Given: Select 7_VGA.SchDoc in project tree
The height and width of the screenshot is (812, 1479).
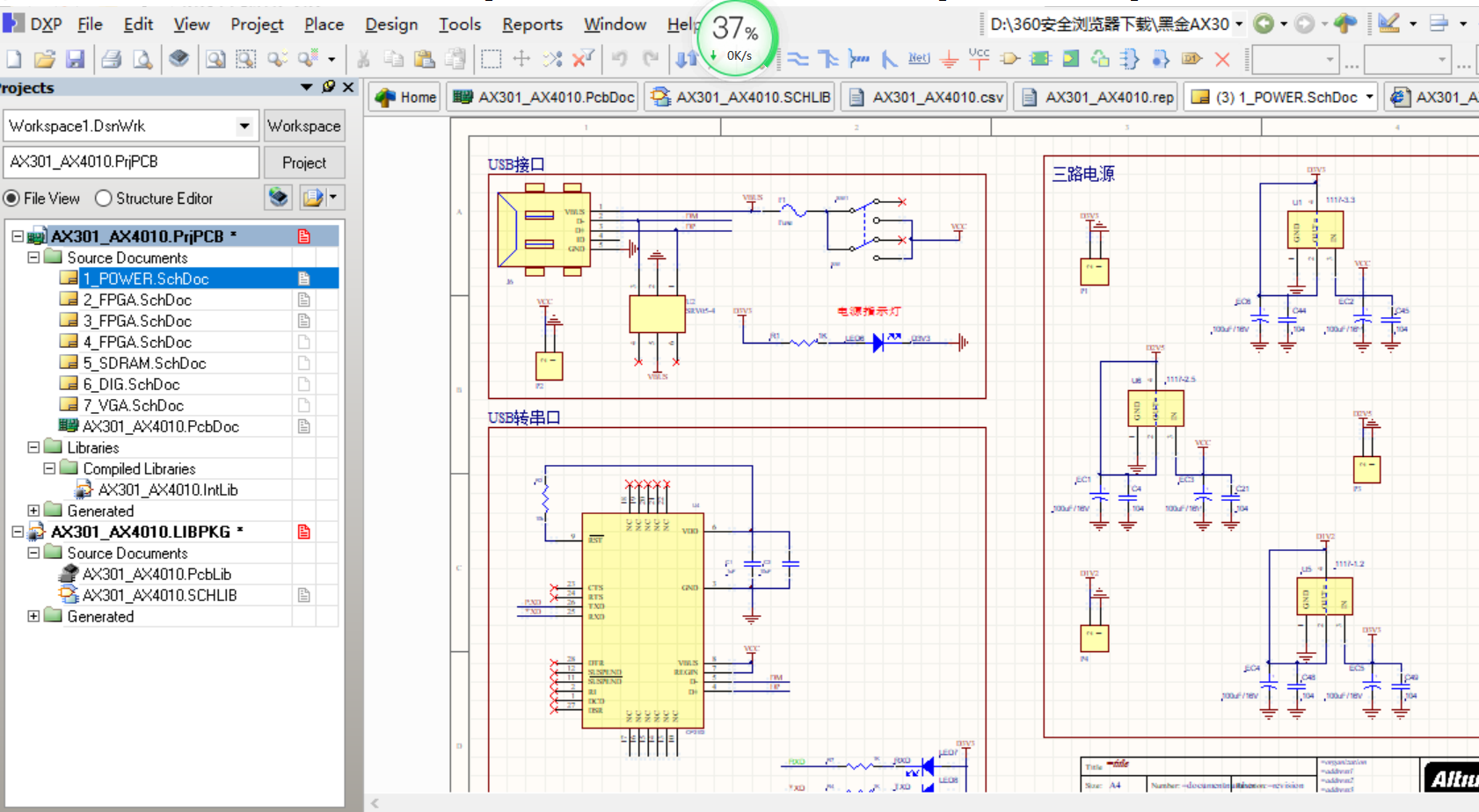Looking at the screenshot, I should (133, 405).
